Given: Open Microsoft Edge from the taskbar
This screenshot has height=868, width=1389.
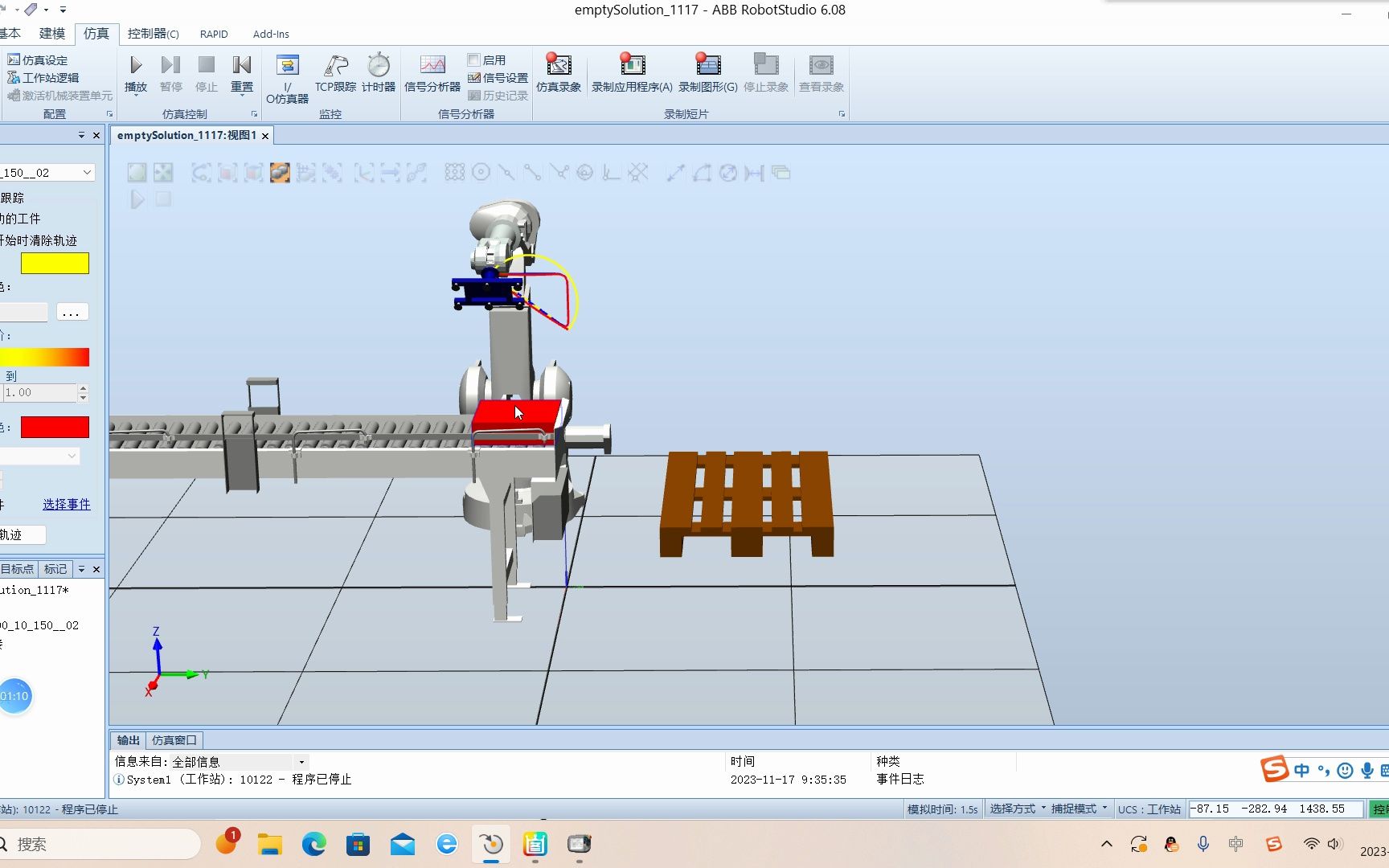Looking at the screenshot, I should (313, 844).
